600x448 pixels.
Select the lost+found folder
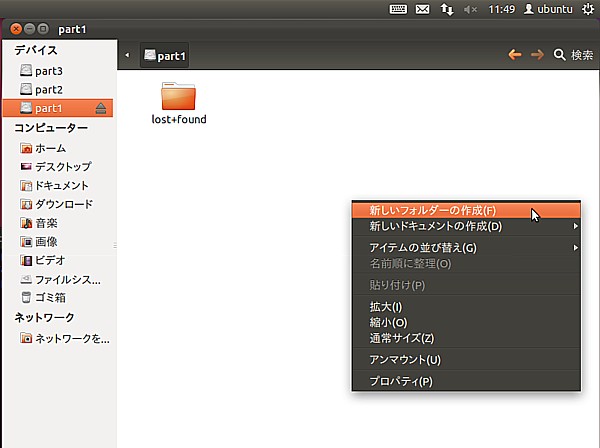(179, 103)
